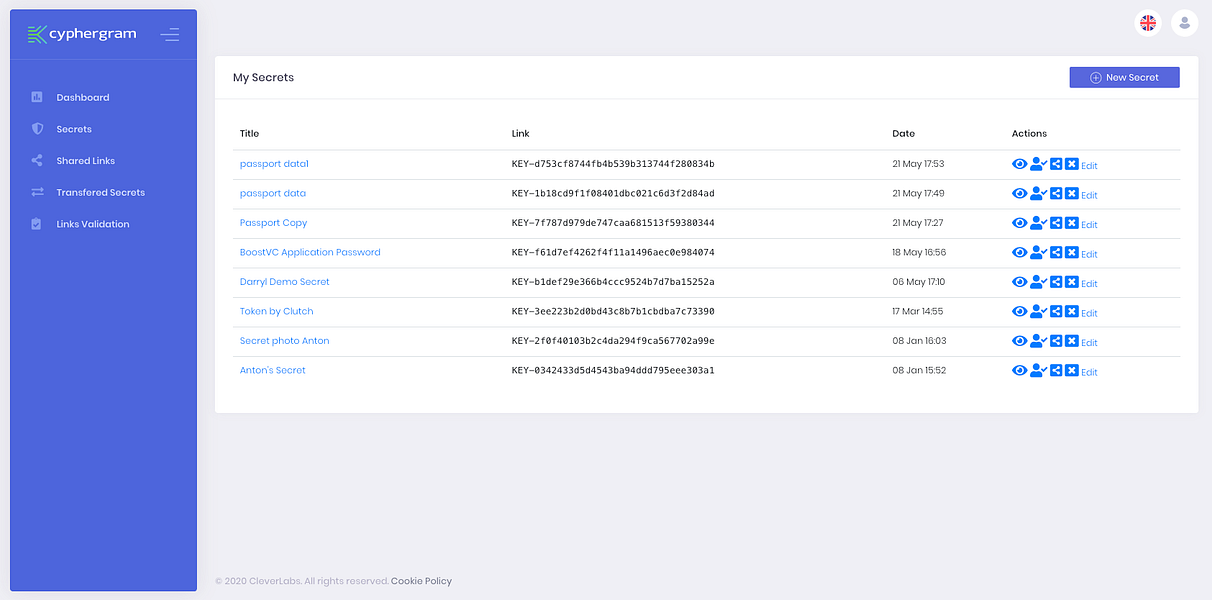Click eye icon in Token by Clutch row
1212x600 pixels.
tap(1019, 311)
